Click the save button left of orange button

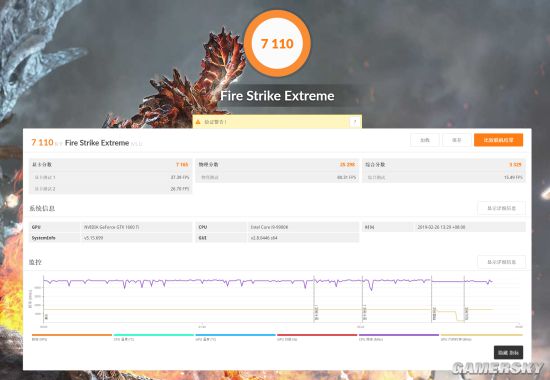456,140
